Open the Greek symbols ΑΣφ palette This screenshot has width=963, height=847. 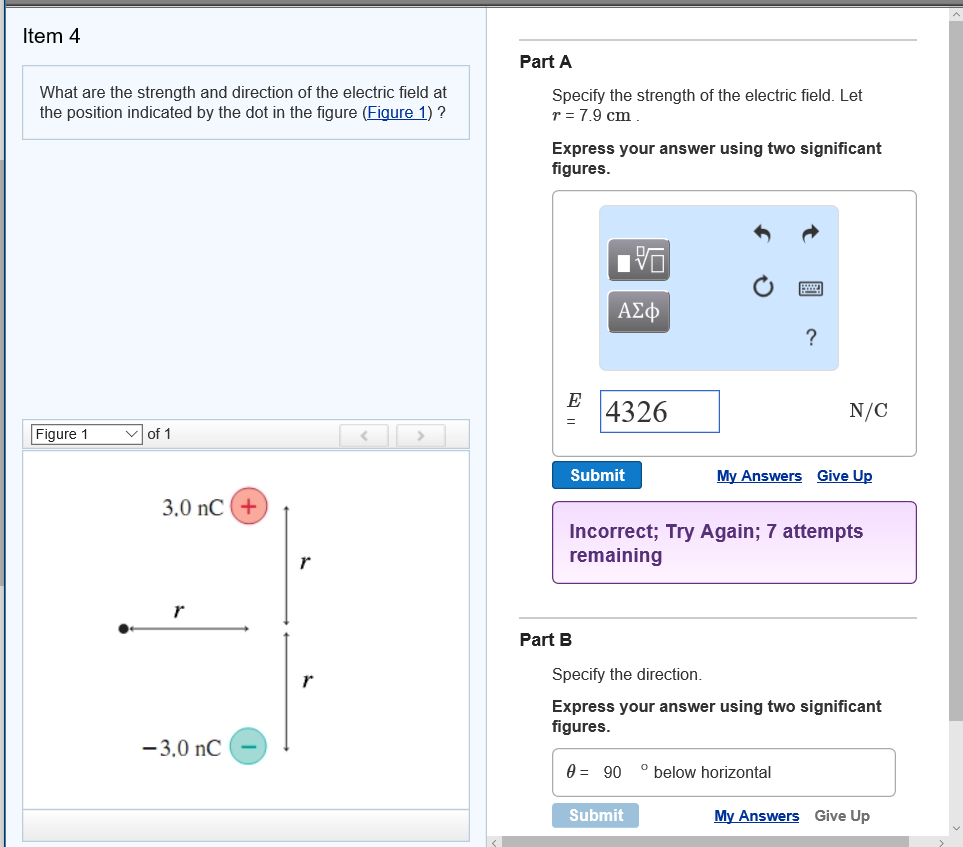(x=639, y=311)
